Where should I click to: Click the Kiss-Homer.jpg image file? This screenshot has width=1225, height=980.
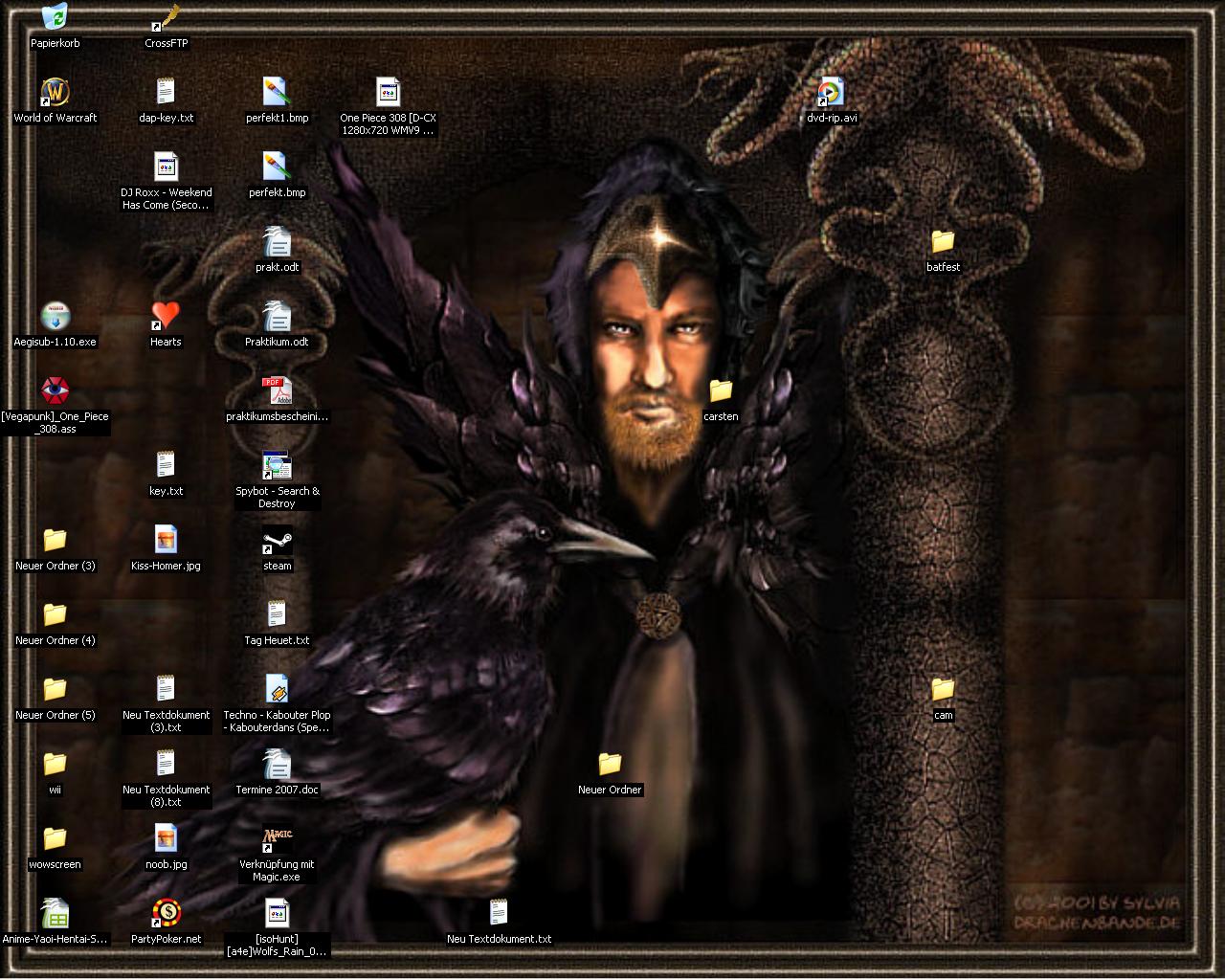tap(167, 541)
